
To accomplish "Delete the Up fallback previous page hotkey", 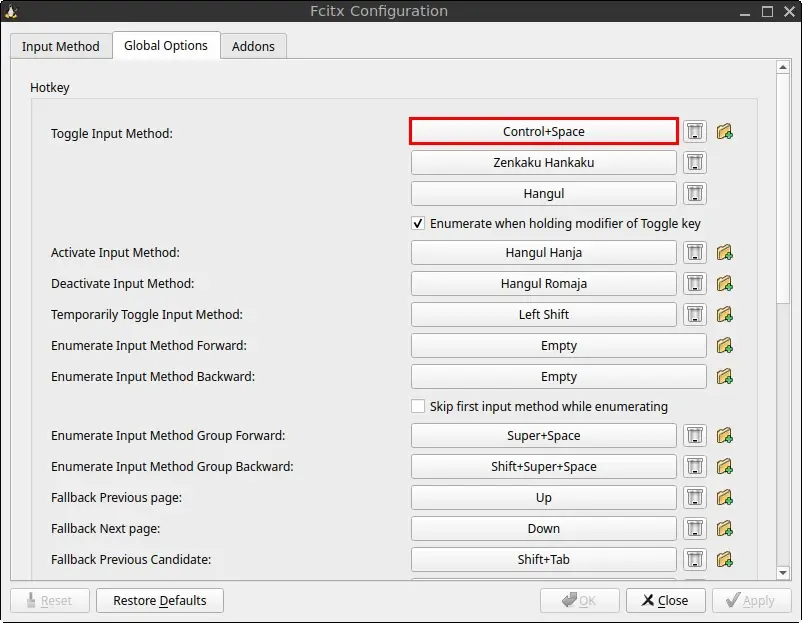I will (695, 497).
